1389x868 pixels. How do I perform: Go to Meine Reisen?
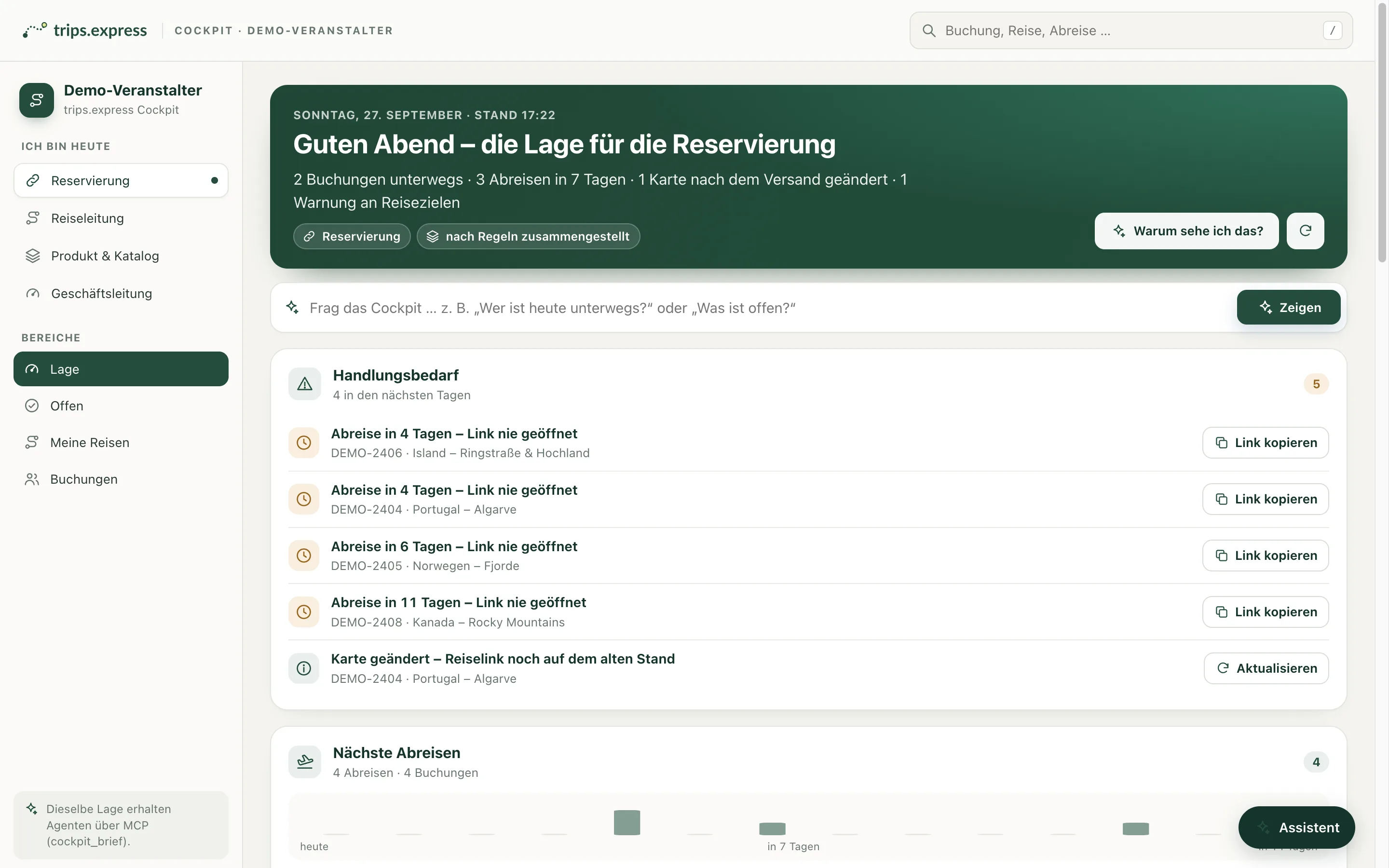click(x=121, y=443)
